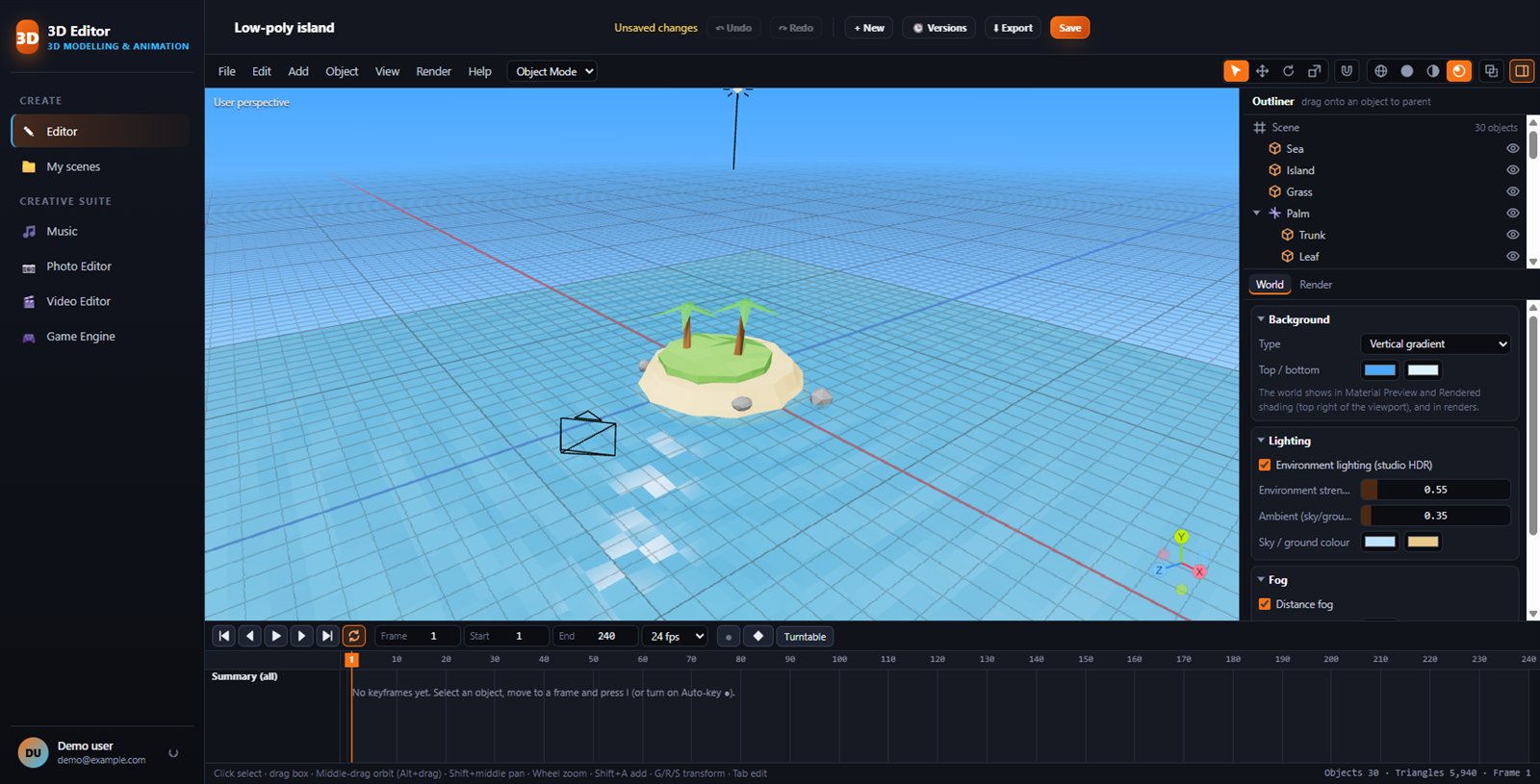1540x784 pixels.
Task: Open the Render menu
Action: (433, 71)
